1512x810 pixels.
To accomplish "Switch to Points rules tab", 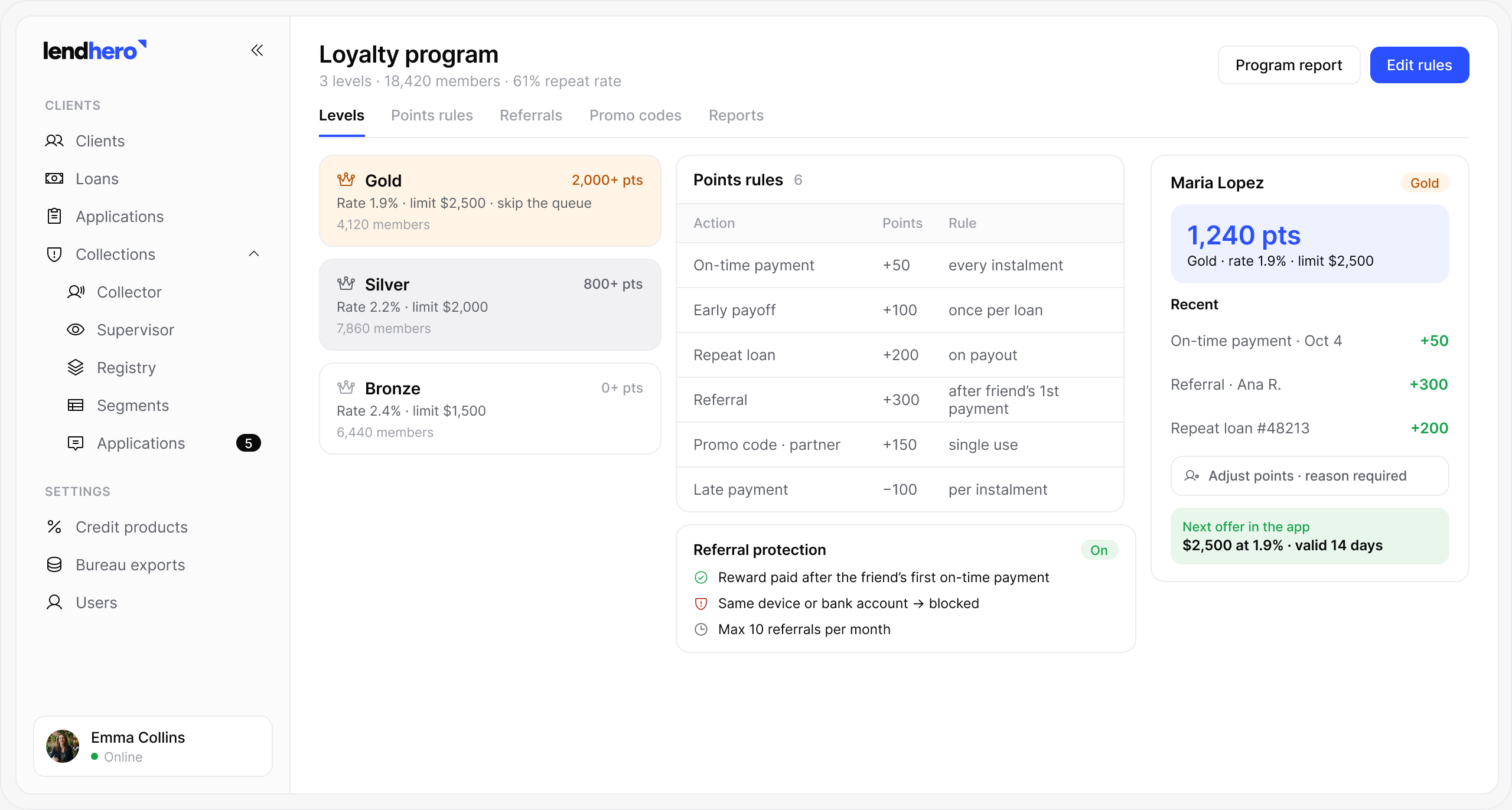I will pyautogui.click(x=432, y=115).
